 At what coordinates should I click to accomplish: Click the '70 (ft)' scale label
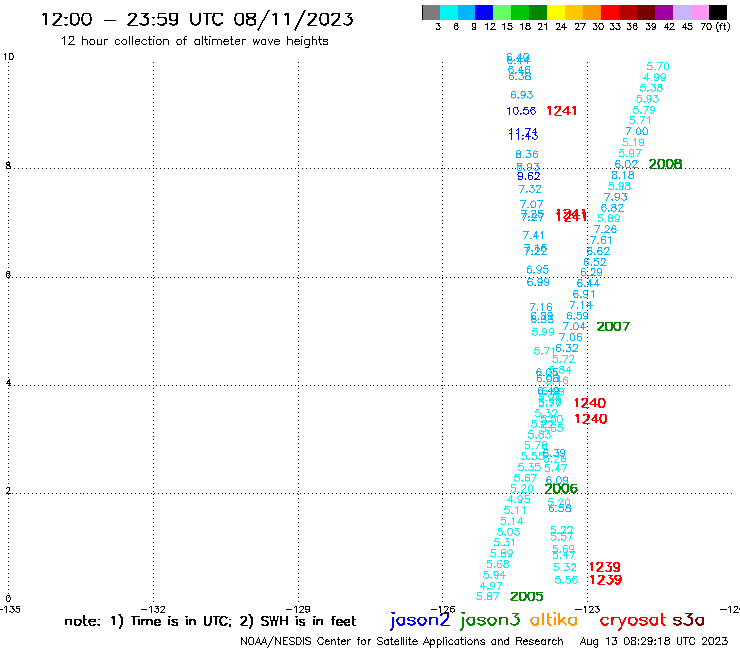[715, 27]
